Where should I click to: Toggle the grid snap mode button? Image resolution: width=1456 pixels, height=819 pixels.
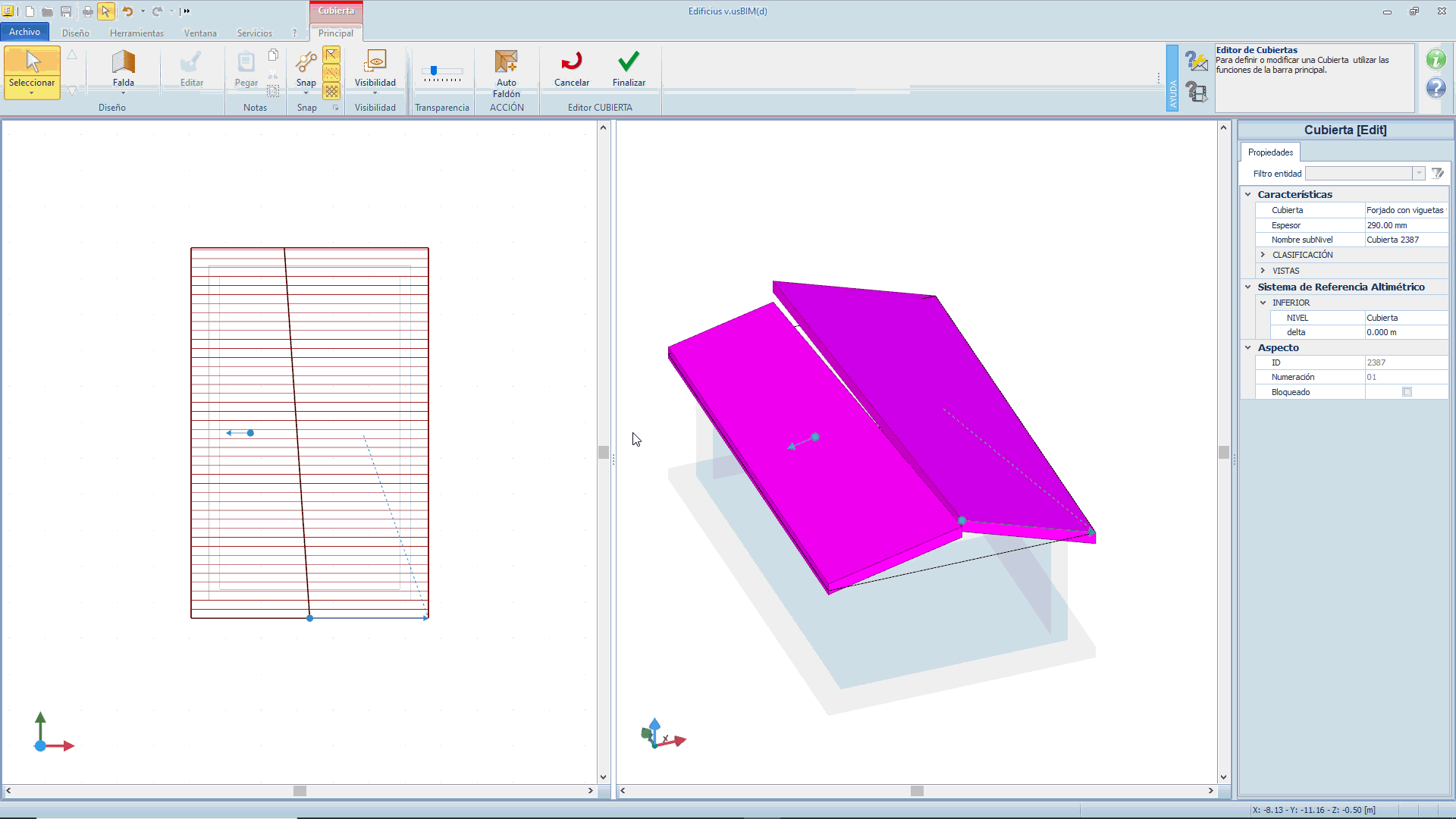pos(331,91)
